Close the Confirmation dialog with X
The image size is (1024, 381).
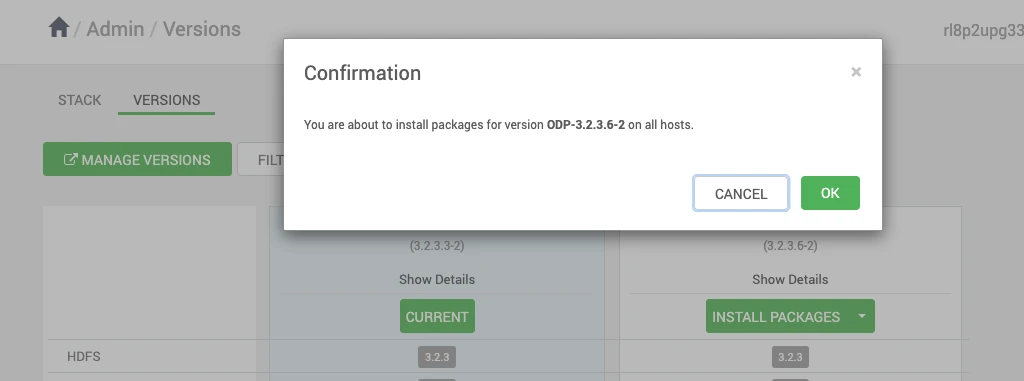(856, 72)
